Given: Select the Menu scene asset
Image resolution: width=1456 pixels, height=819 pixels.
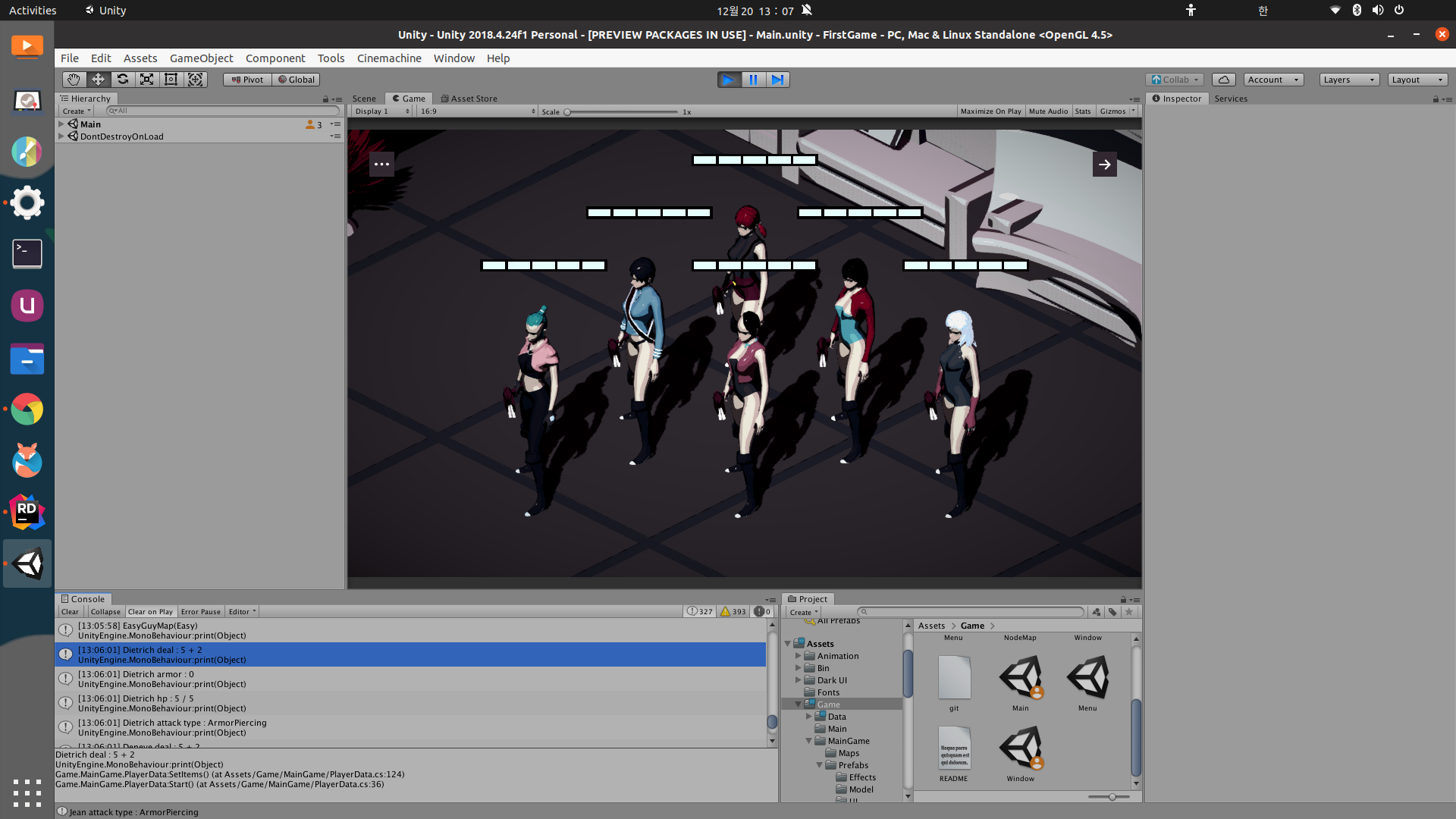Looking at the screenshot, I should coord(1087,684).
